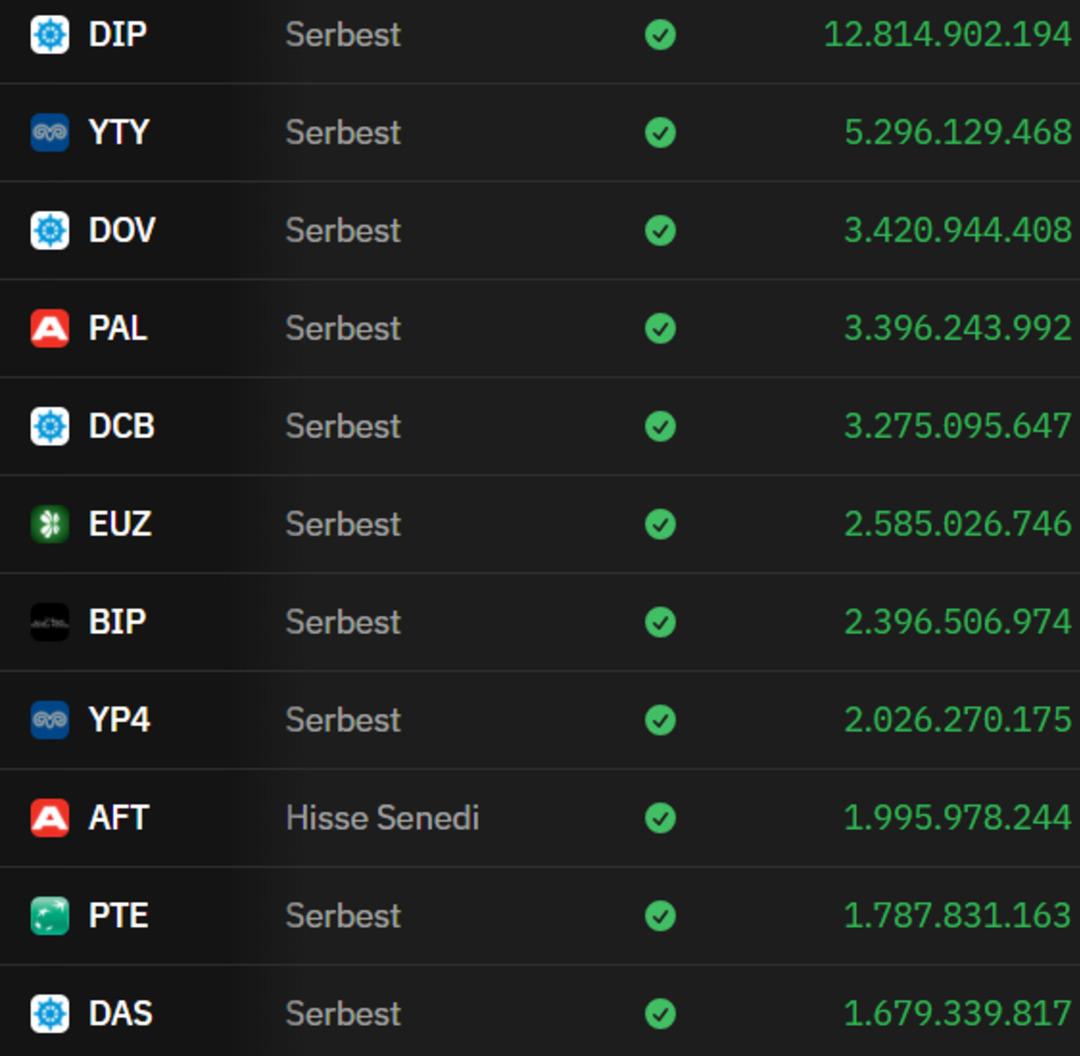
Task: Click the green checkmark in PTE row
Action: point(660,917)
